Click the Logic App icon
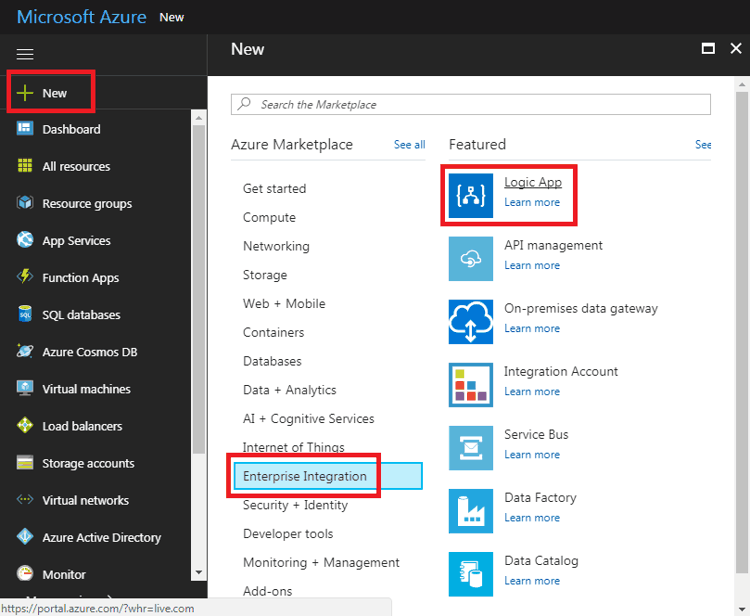This screenshot has width=750, height=616. (471, 194)
